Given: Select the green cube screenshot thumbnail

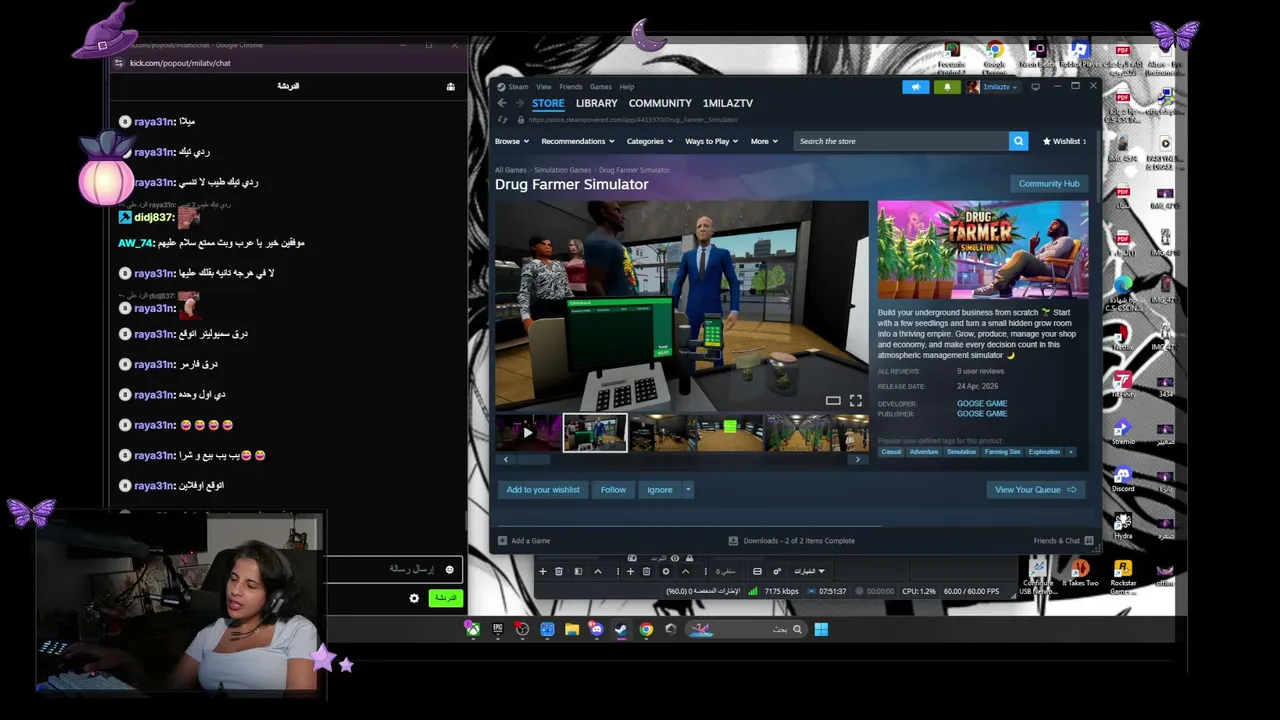Looking at the screenshot, I should (x=730, y=433).
